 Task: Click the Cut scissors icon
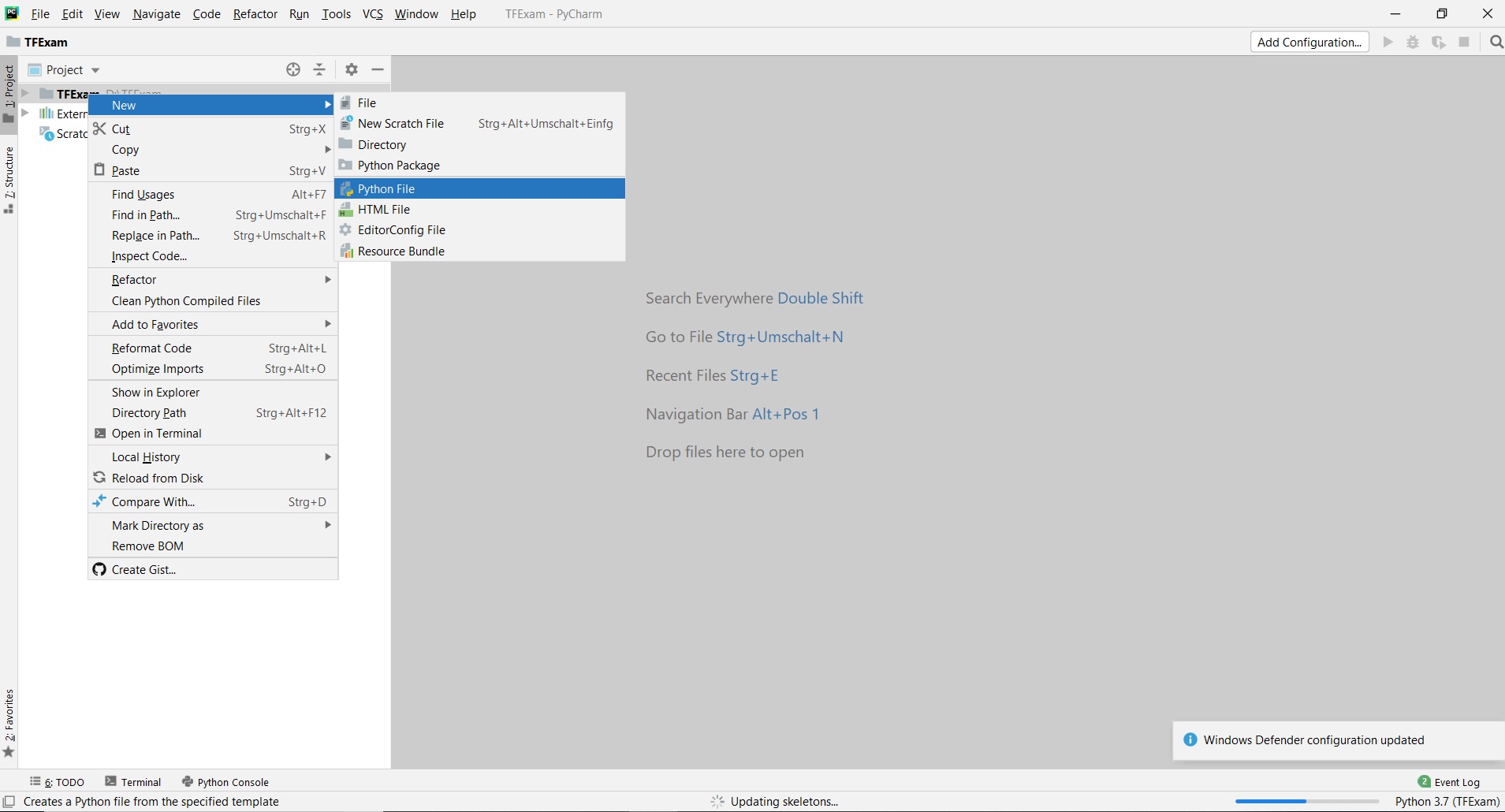99,129
